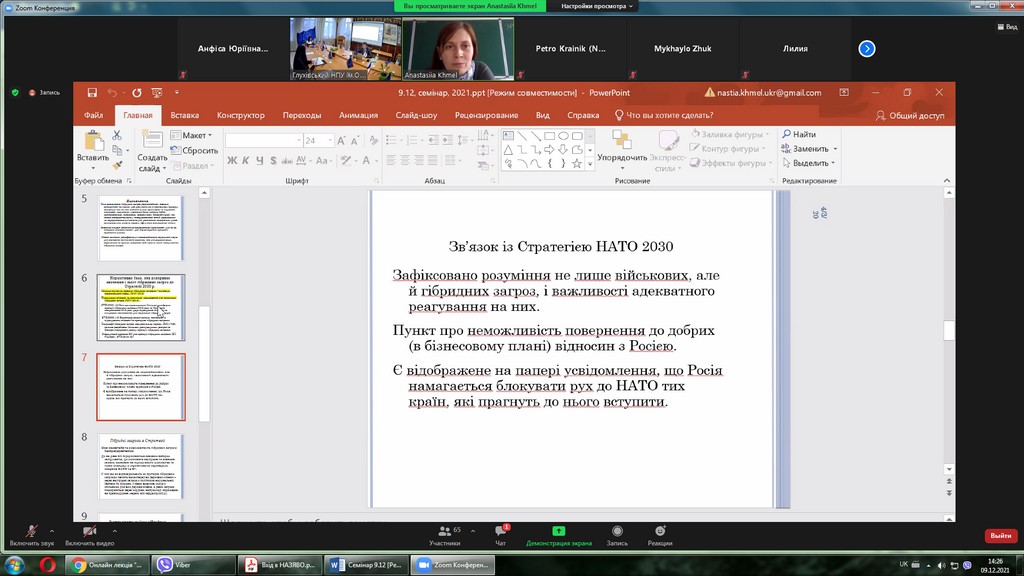Open the Zoom Чат panel
Viewport: 1024px width, 576px height.
[x=501, y=532]
